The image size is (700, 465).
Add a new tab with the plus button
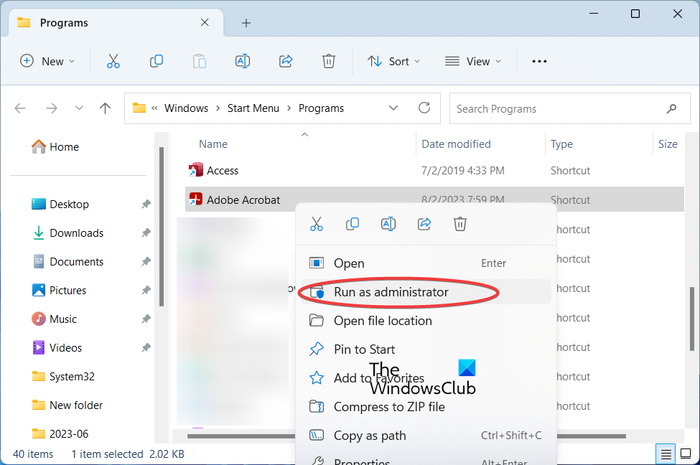pyautogui.click(x=246, y=23)
